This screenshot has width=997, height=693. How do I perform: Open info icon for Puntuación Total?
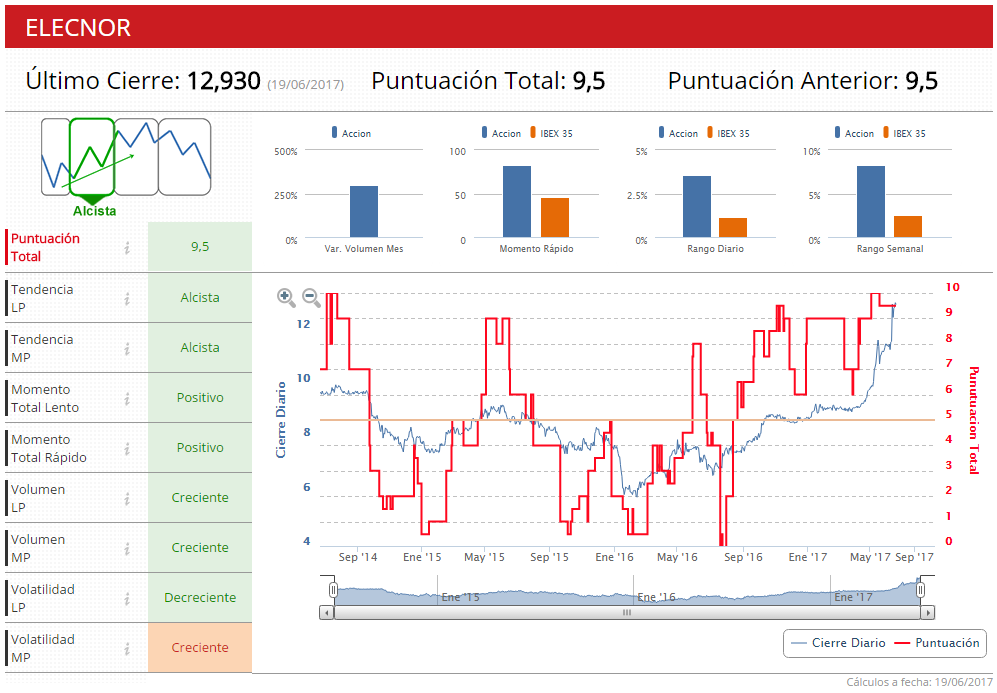click(127, 247)
